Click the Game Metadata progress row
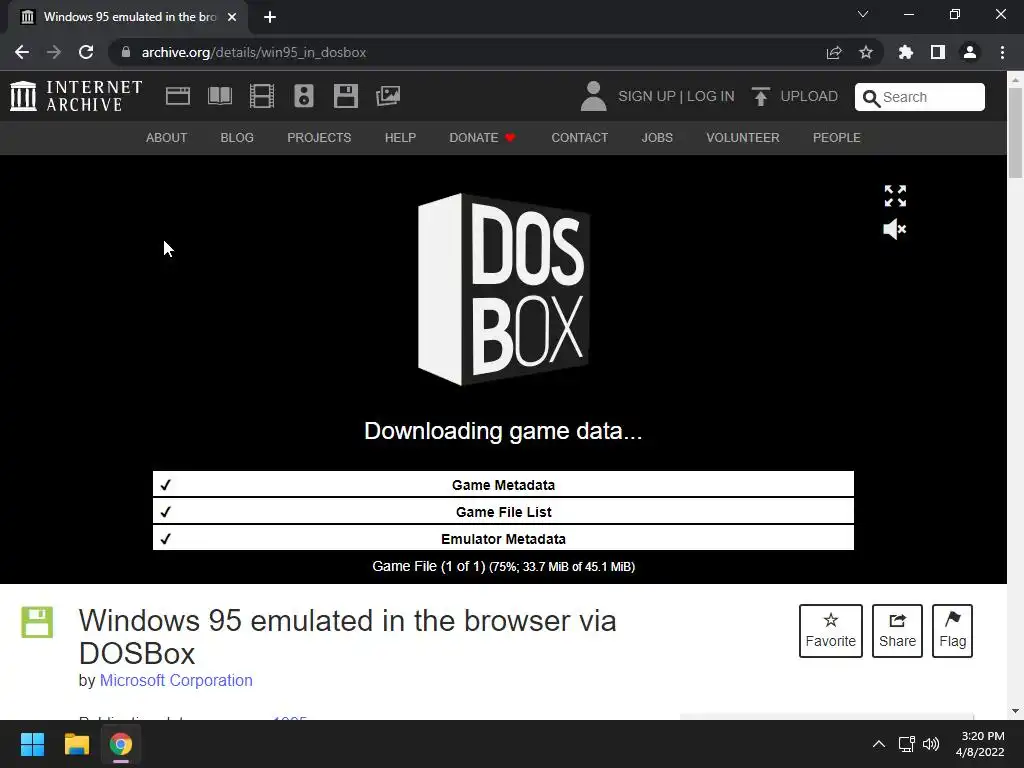The height and width of the screenshot is (768, 1024). pyautogui.click(x=503, y=485)
